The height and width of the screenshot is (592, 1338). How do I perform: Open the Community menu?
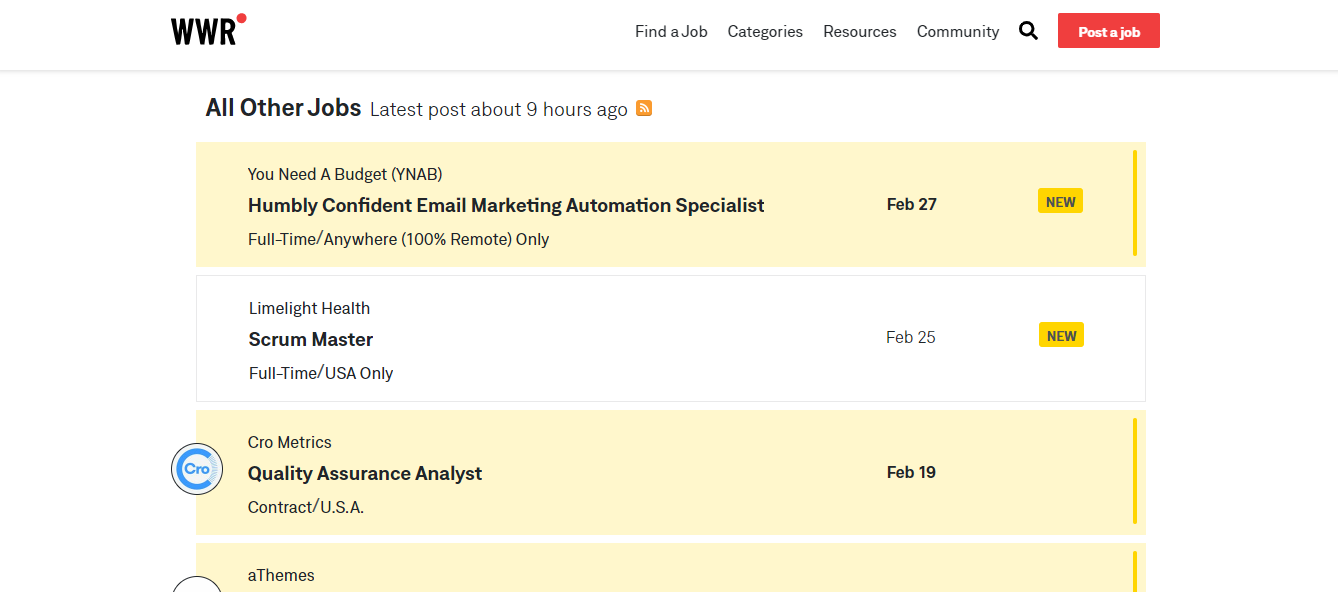pyautogui.click(x=958, y=32)
